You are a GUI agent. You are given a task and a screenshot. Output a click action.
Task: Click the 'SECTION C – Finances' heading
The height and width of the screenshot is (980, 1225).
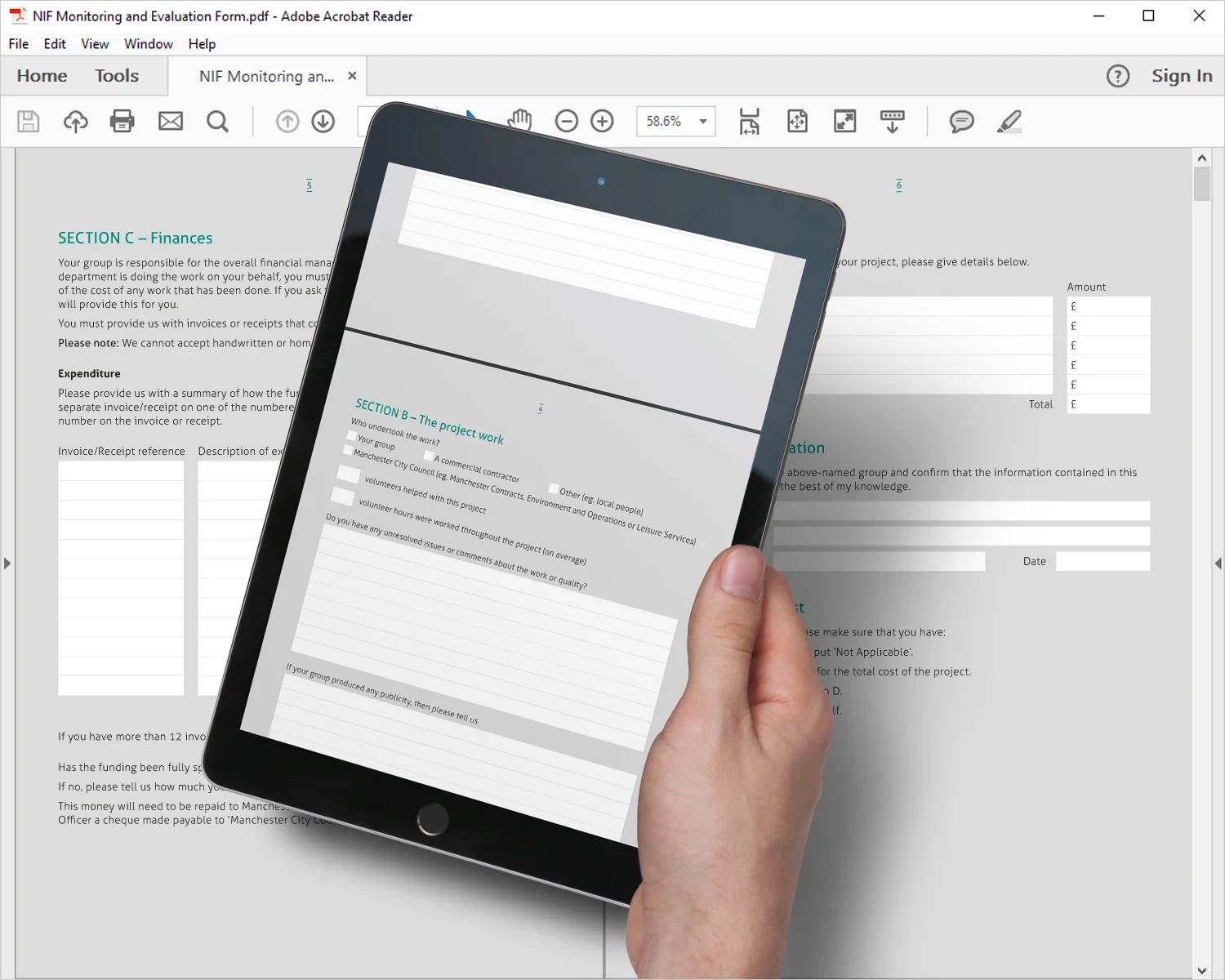(x=135, y=238)
